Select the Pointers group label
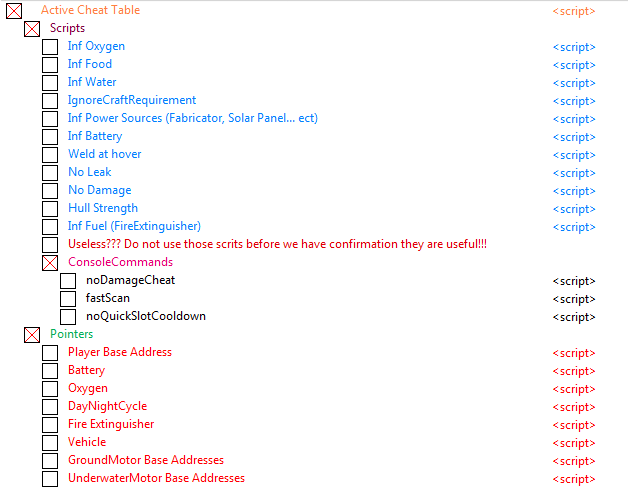628x490 pixels. tap(71, 334)
